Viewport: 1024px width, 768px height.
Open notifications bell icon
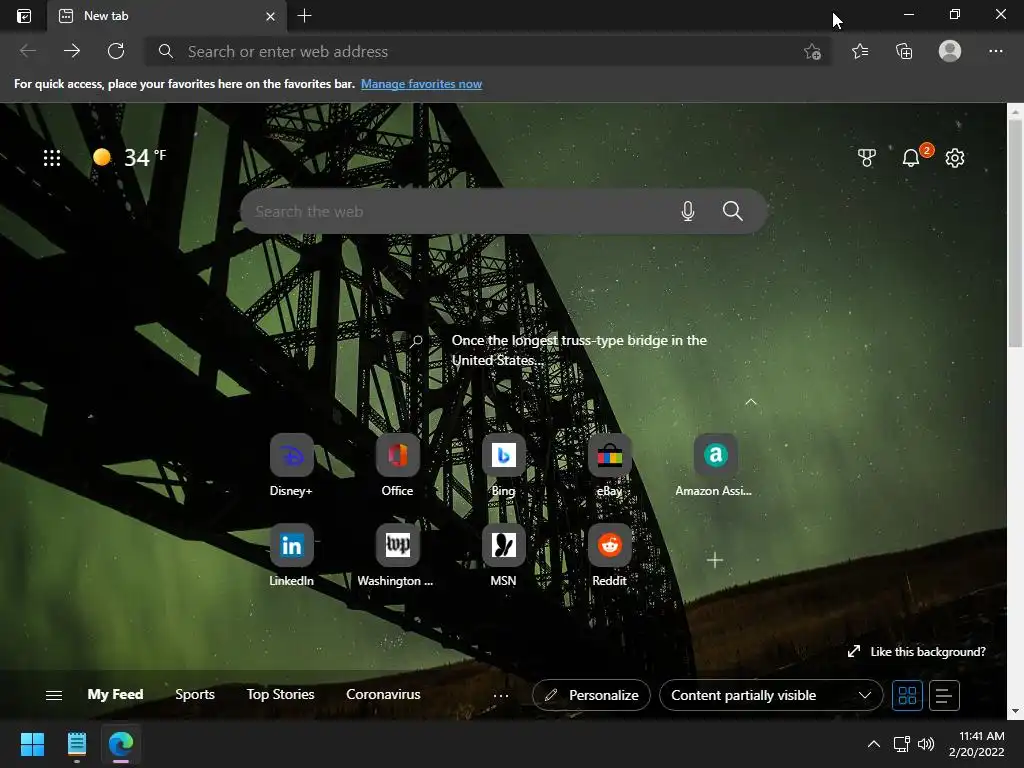pyautogui.click(x=911, y=157)
